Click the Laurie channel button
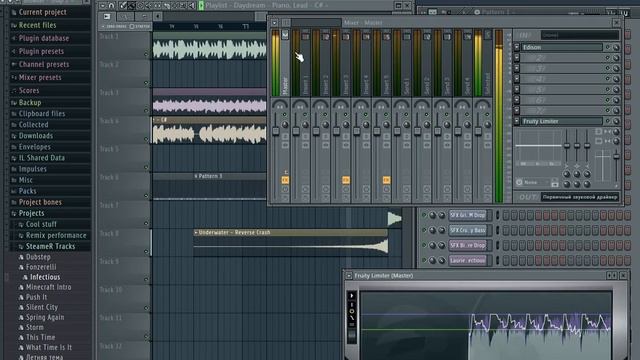Screen dimensions: 640x360 [468, 260]
